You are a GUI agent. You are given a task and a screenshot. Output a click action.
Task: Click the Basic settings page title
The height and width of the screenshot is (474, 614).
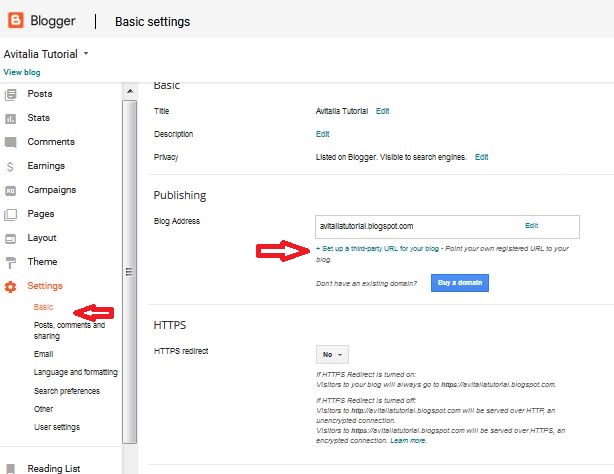(152, 22)
